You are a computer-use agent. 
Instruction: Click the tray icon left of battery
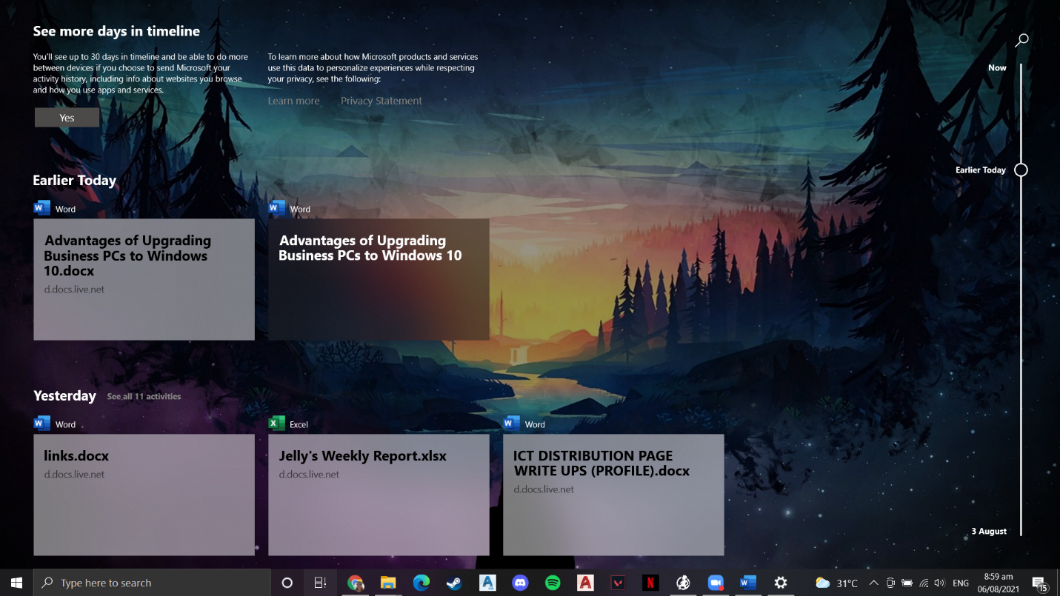point(890,582)
